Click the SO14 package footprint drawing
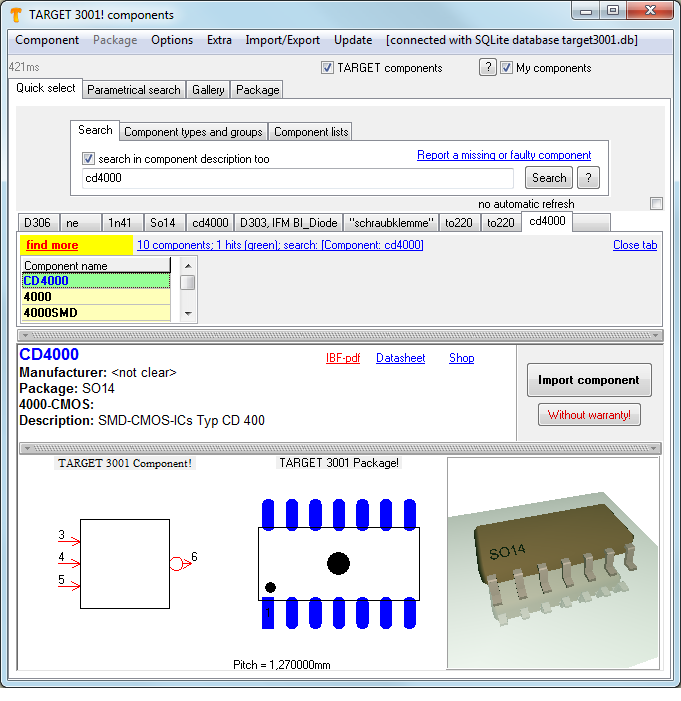The width and height of the screenshot is (681, 701). (x=338, y=564)
